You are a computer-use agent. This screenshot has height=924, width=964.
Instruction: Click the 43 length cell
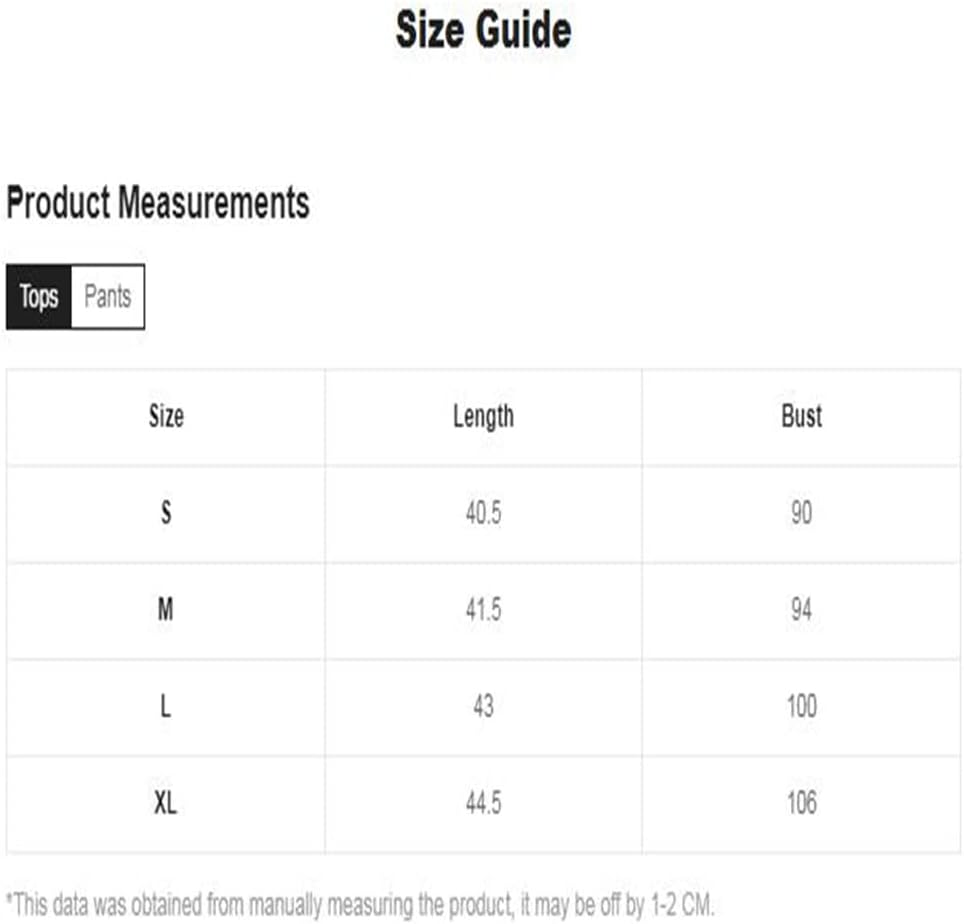tap(483, 706)
